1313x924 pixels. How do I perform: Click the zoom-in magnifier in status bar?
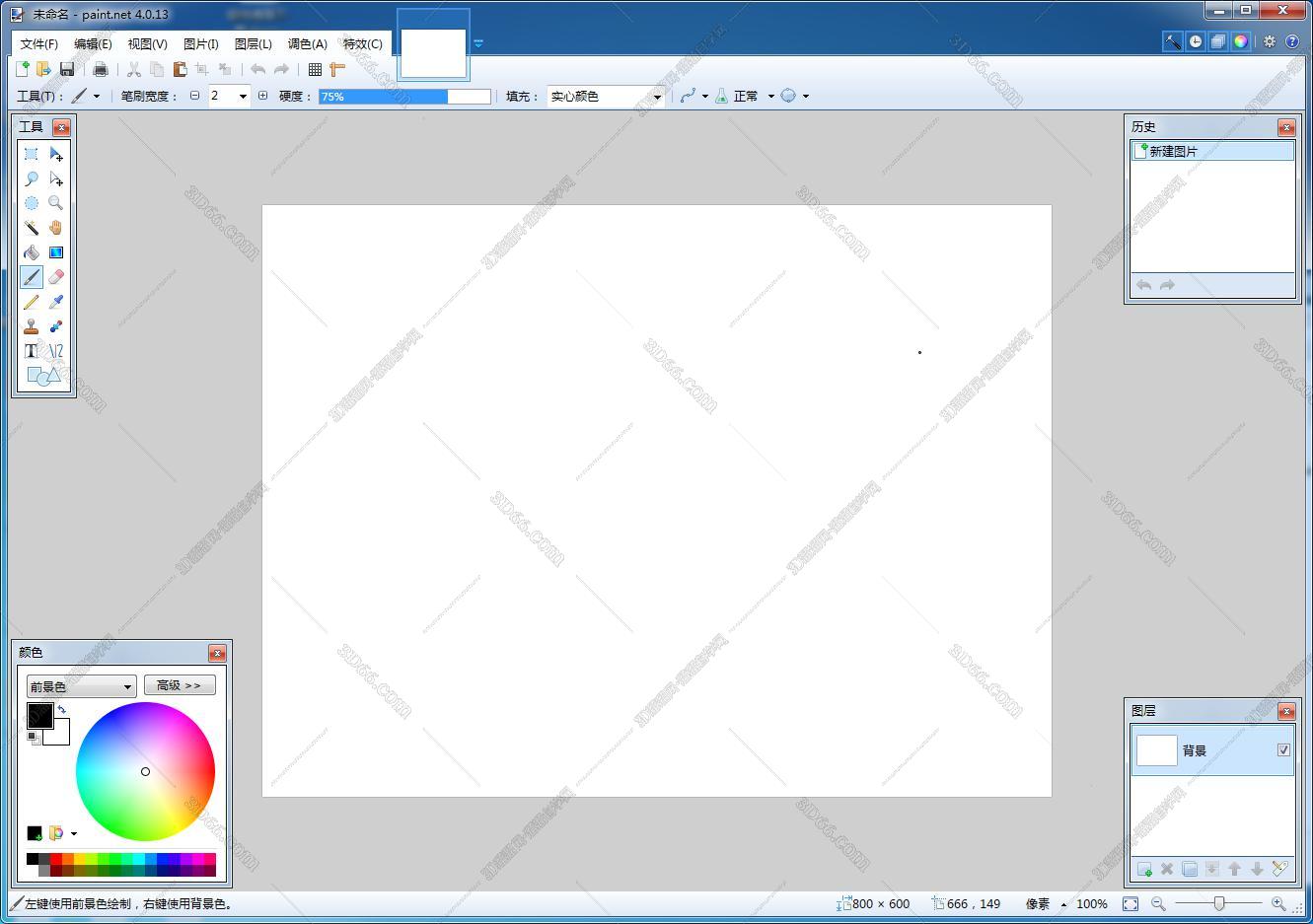point(1278,903)
